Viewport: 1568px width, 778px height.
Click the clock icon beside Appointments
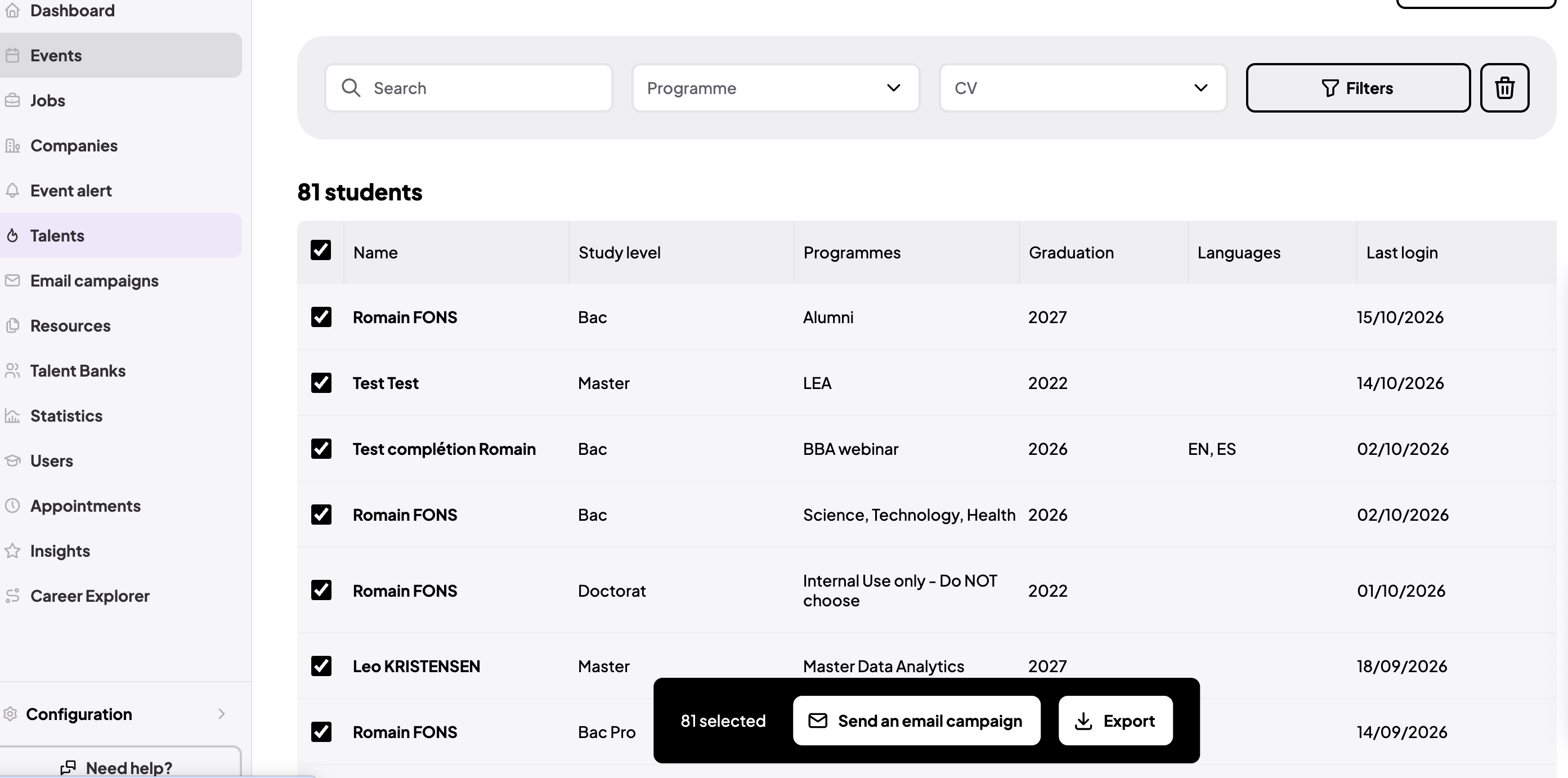pyautogui.click(x=12, y=506)
